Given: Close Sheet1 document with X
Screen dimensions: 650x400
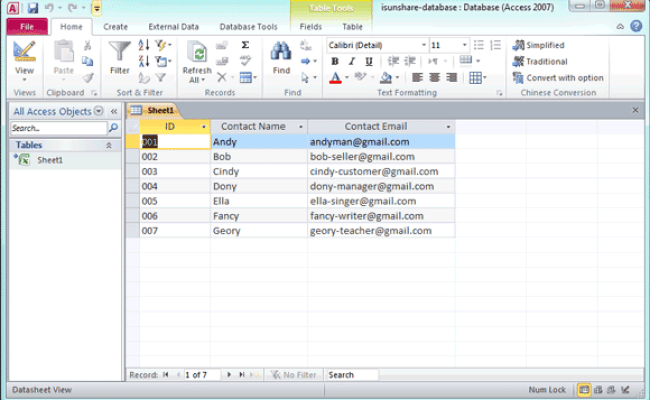Looking at the screenshot, I should tap(635, 110).
